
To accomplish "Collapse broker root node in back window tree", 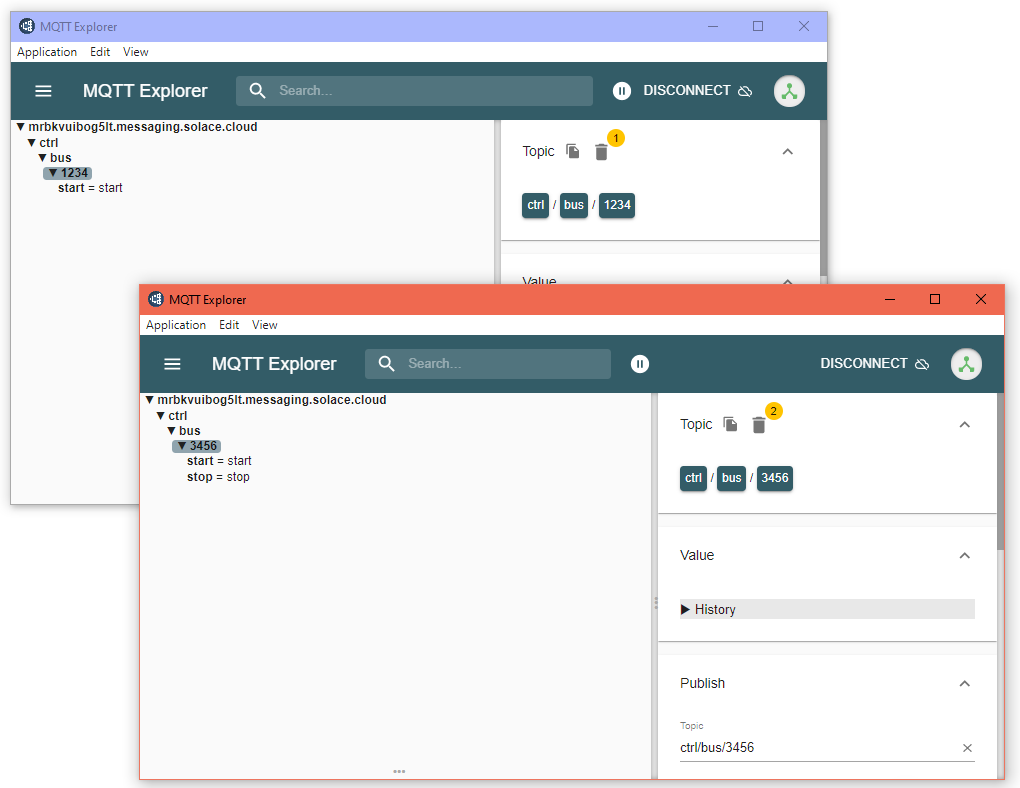I will tap(21, 127).
